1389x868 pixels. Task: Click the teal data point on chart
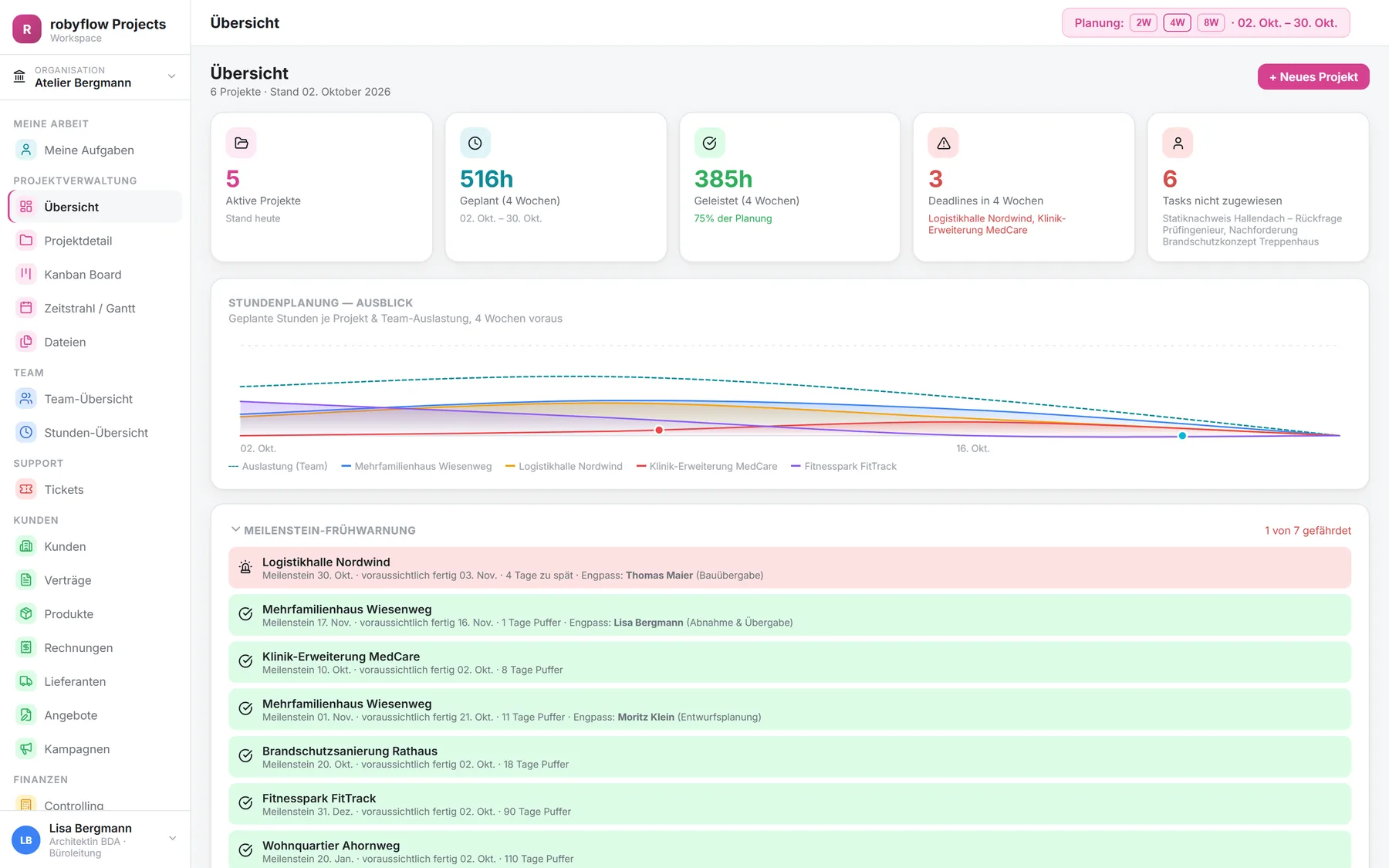coord(1182,436)
